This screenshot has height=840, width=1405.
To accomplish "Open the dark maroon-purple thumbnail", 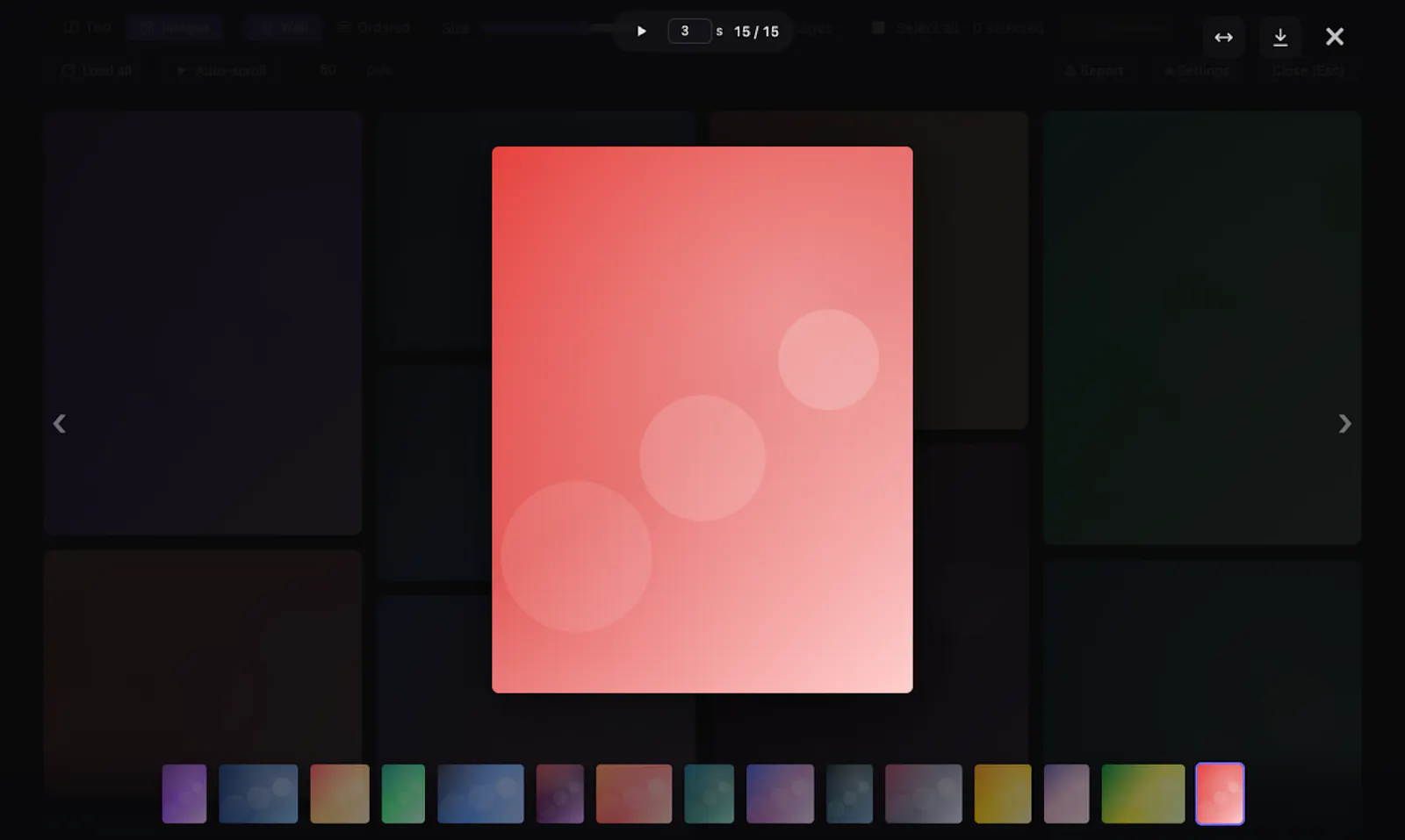I will click(x=560, y=793).
